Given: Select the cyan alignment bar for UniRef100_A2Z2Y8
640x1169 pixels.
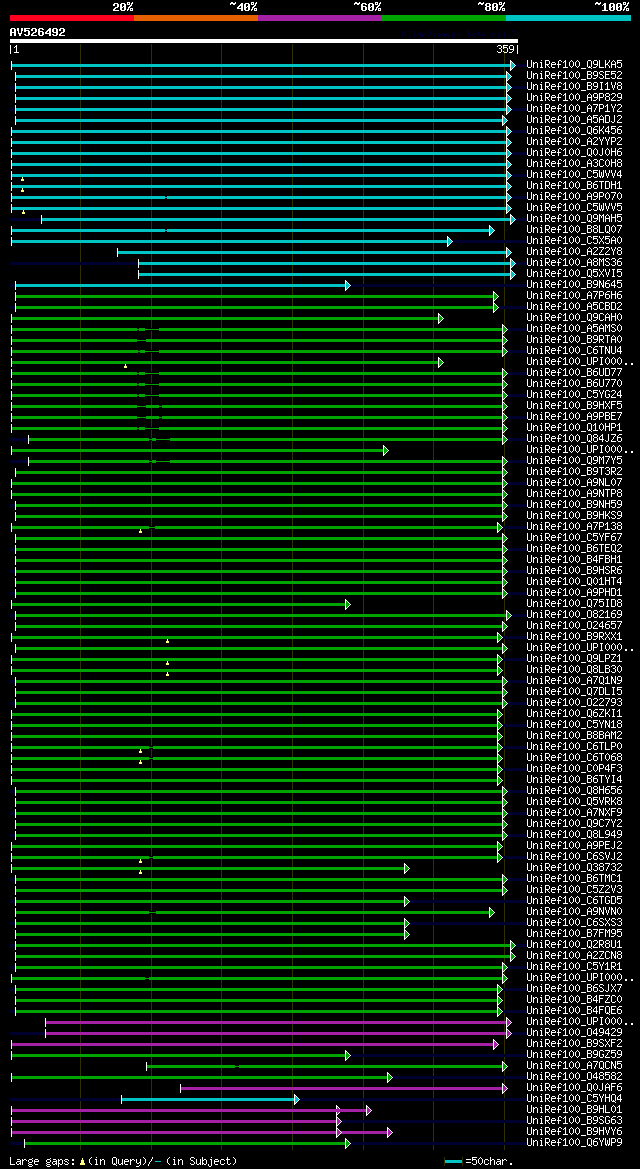Looking at the screenshot, I should point(314,252).
